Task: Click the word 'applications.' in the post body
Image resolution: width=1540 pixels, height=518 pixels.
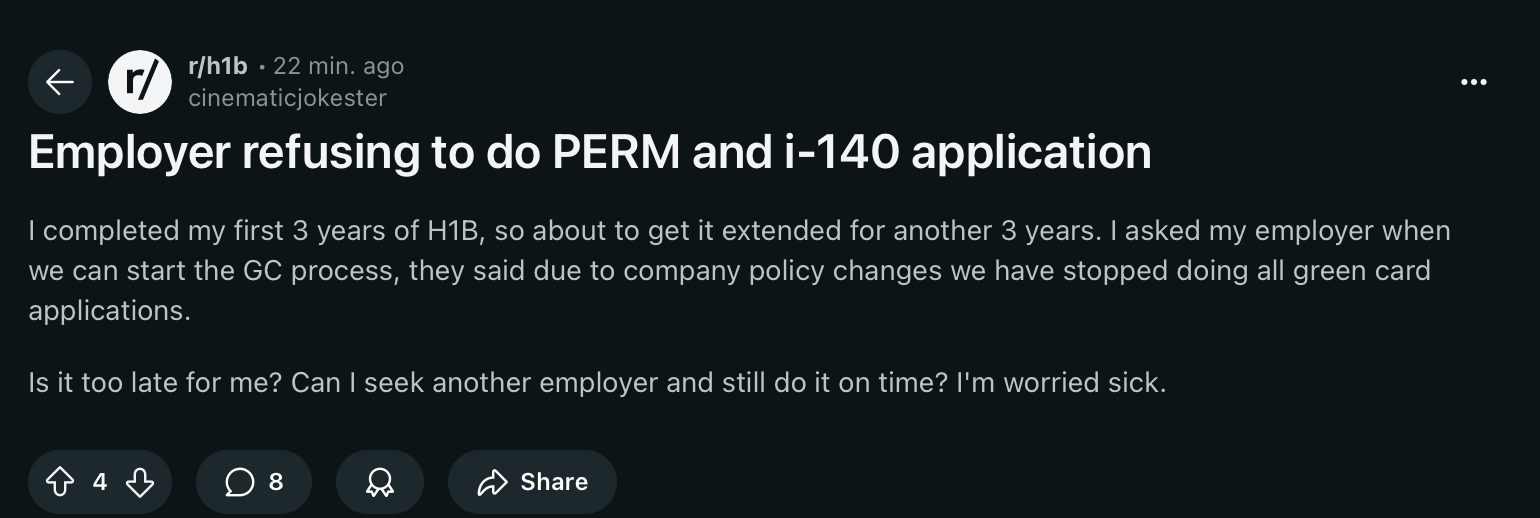Action: 109,311
